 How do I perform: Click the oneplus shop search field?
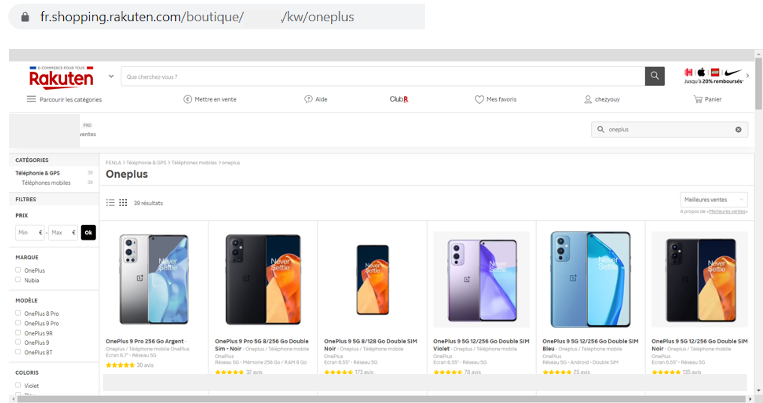click(670, 129)
